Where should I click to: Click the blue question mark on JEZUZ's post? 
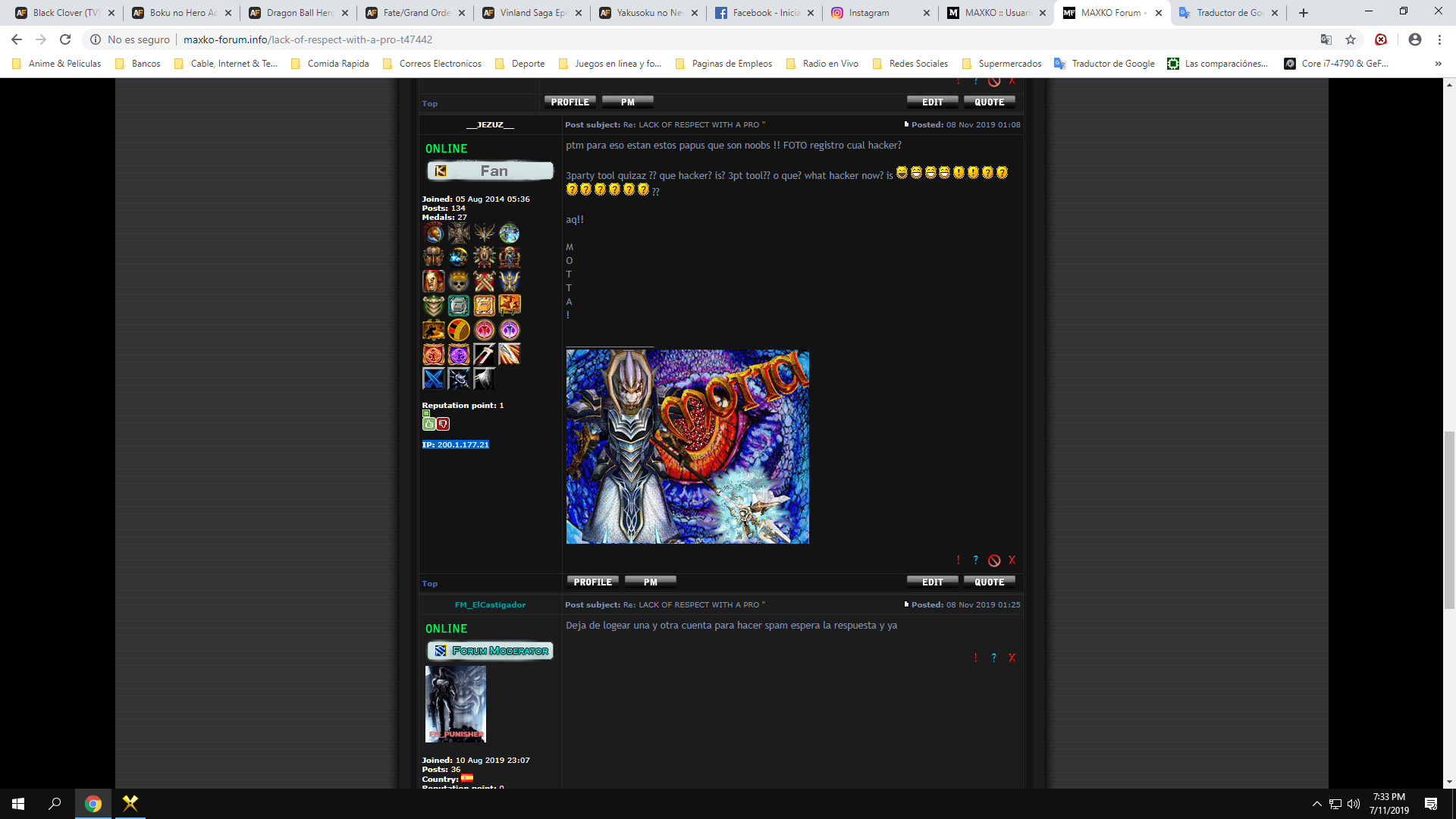(976, 560)
